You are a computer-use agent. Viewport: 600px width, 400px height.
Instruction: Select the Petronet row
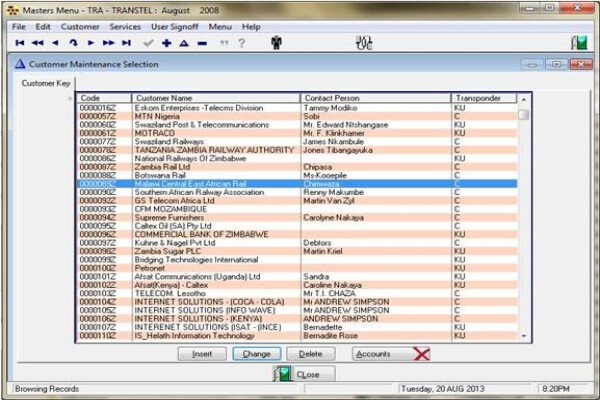(297, 268)
